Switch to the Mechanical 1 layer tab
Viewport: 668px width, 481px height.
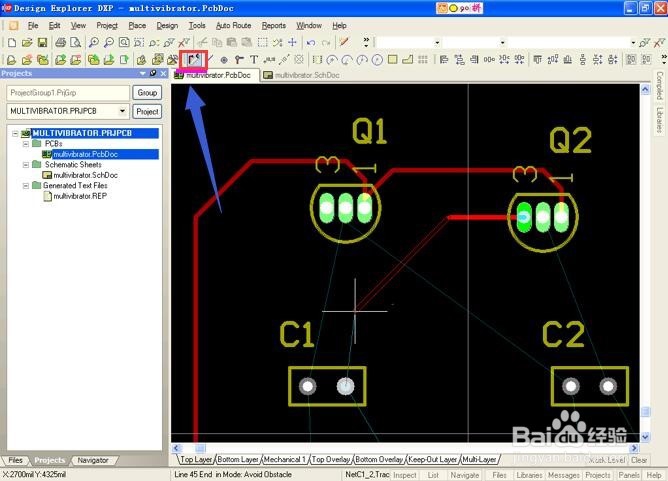coord(285,460)
